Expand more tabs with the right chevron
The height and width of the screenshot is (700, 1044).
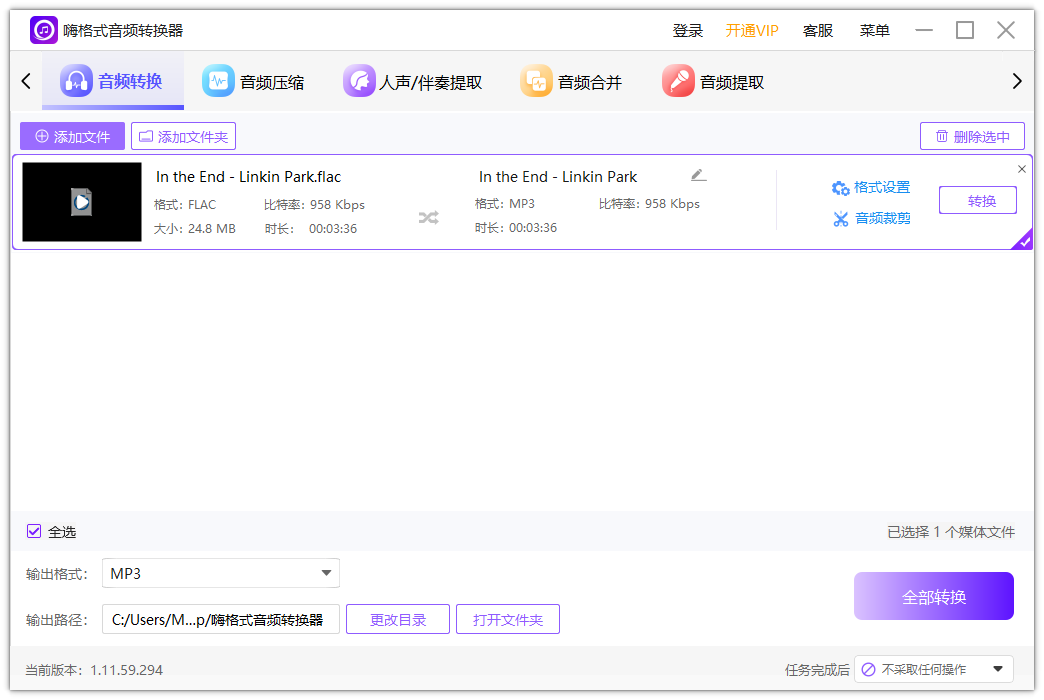point(1017,80)
